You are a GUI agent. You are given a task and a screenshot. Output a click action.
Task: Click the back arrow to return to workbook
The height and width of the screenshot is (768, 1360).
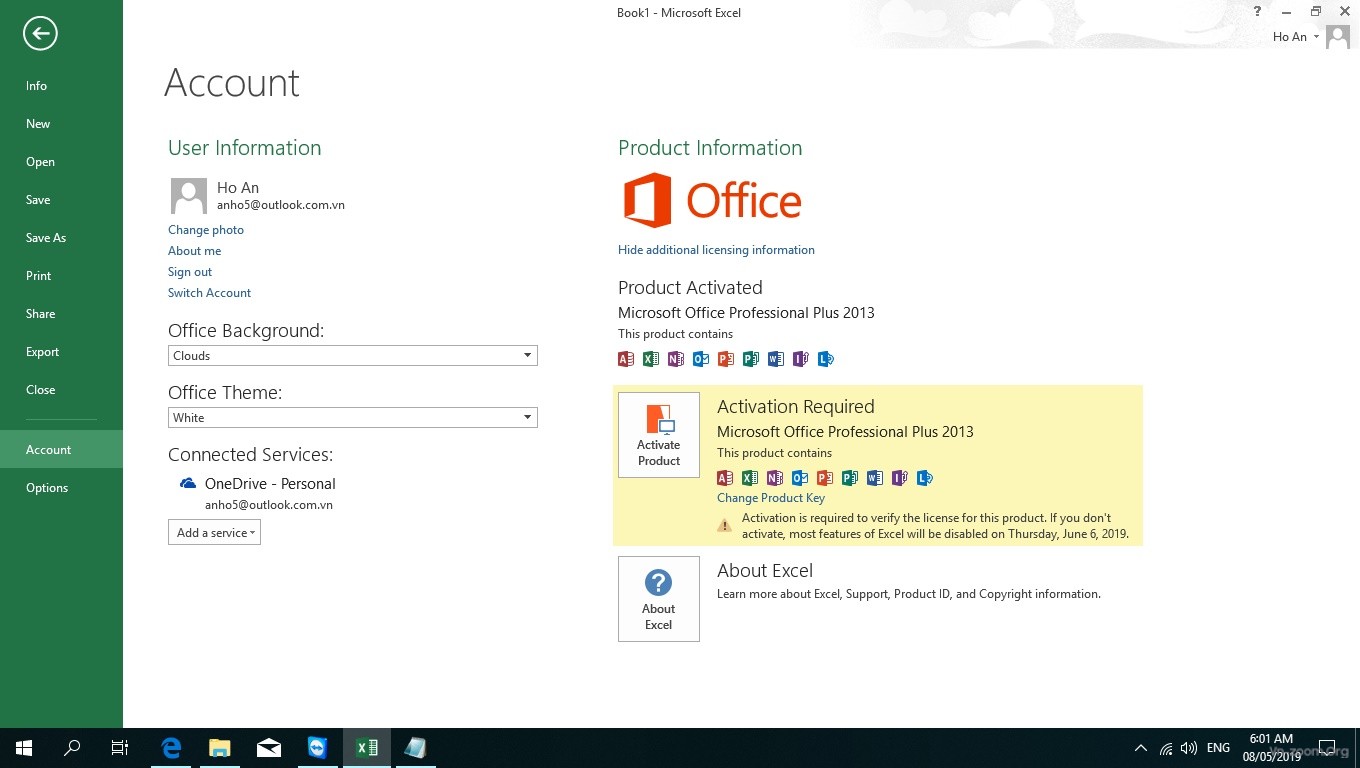point(40,34)
